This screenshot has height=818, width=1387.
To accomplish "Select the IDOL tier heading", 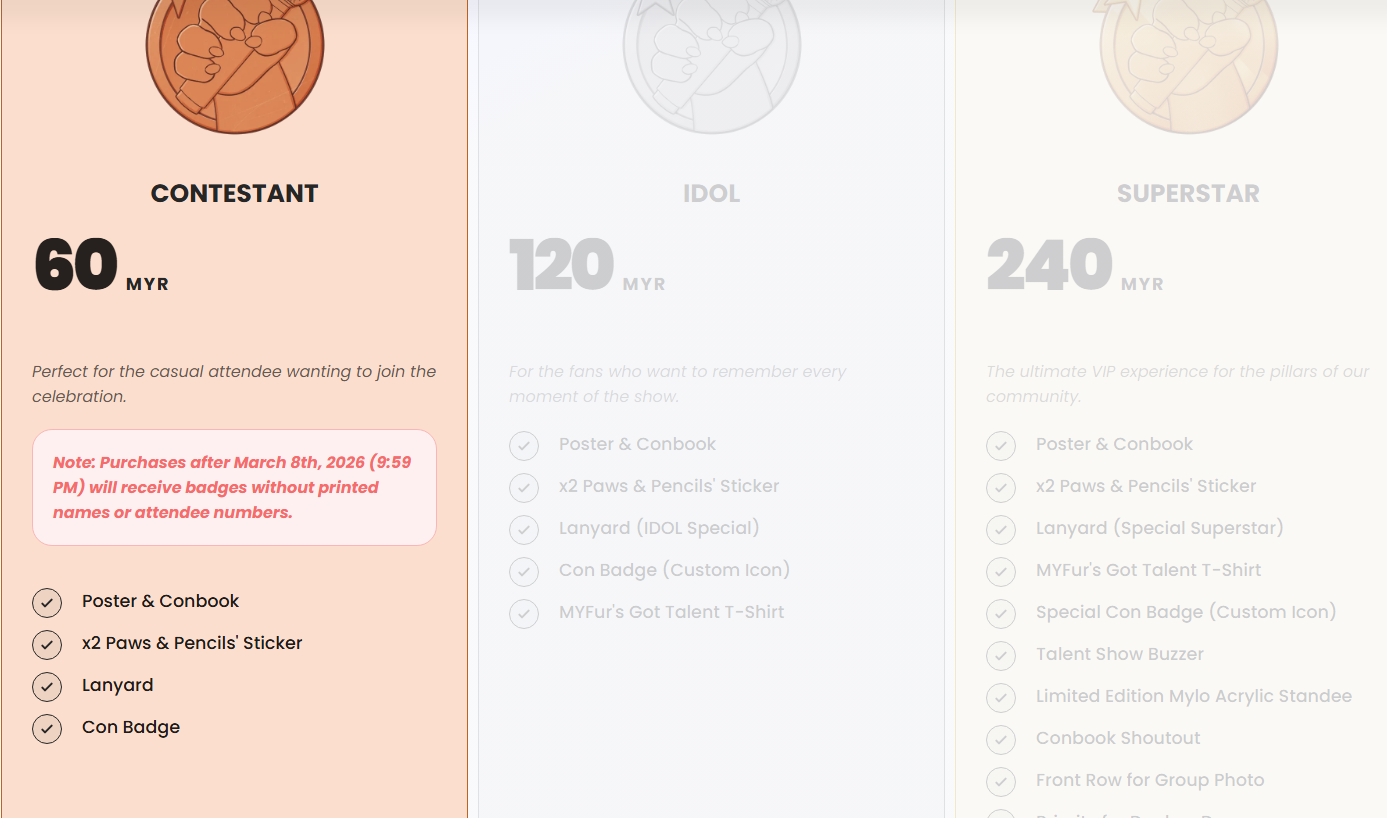I will point(712,194).
